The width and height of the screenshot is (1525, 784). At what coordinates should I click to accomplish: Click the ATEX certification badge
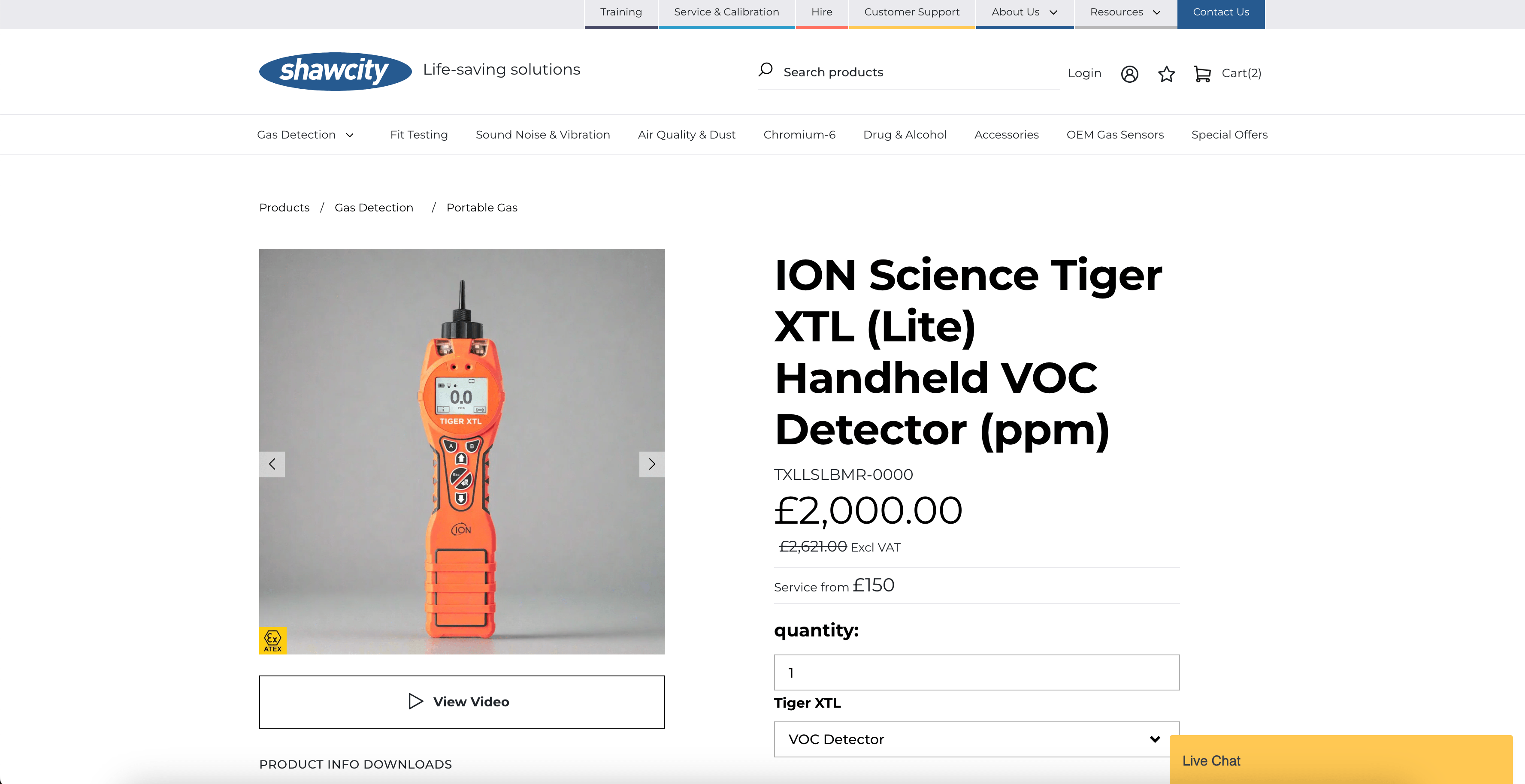(x=273, y=640)
